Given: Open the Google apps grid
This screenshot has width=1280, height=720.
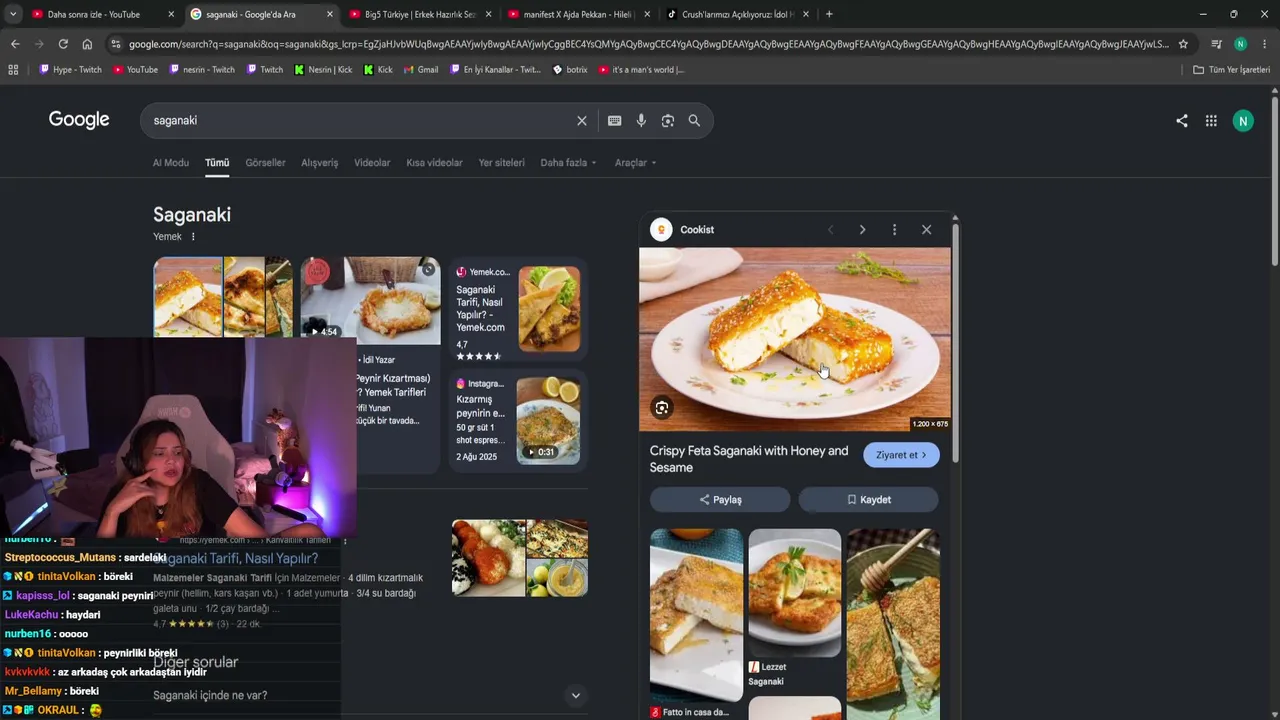Looking at the screenshot, I should click(x=1211, y=121).
